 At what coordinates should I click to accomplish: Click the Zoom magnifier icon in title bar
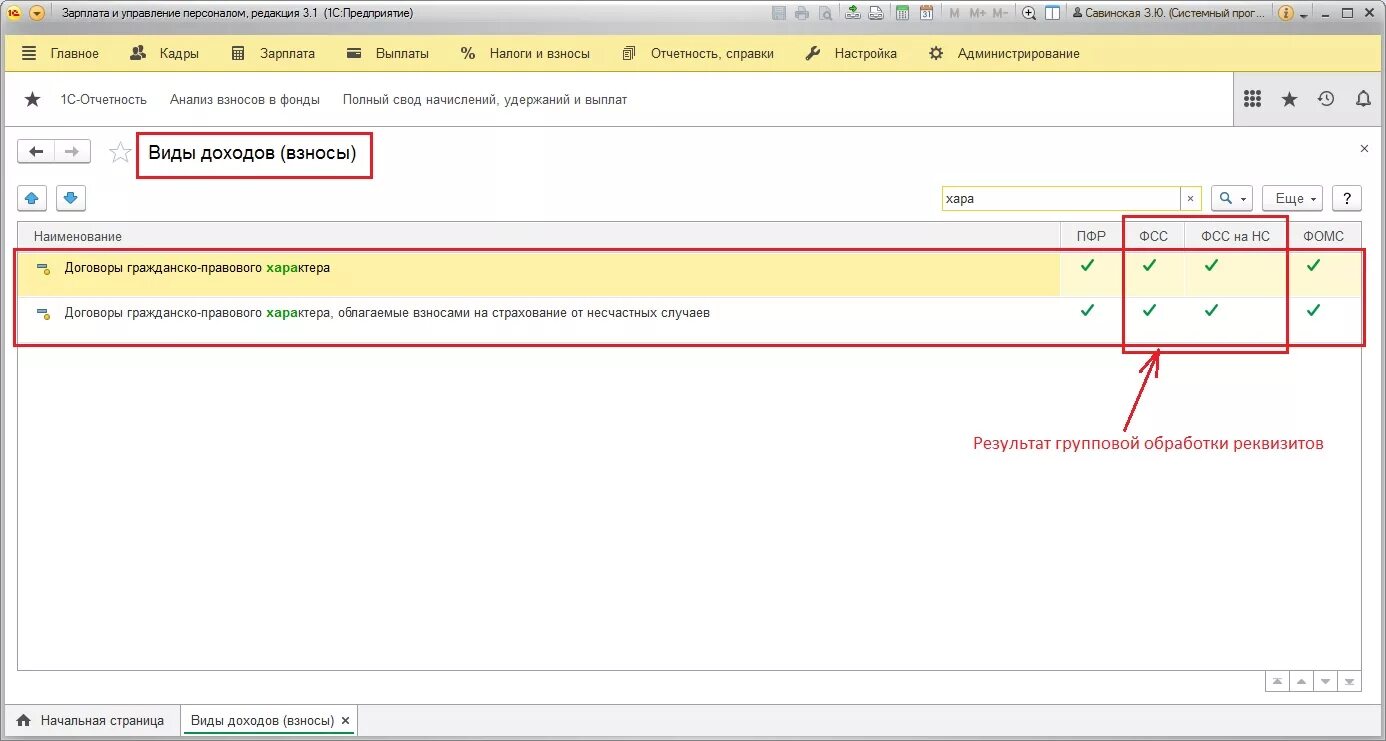[x=1029, y=13]
